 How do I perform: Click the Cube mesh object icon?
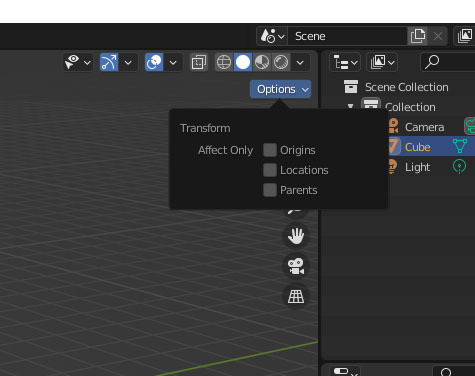click(394, 146)
